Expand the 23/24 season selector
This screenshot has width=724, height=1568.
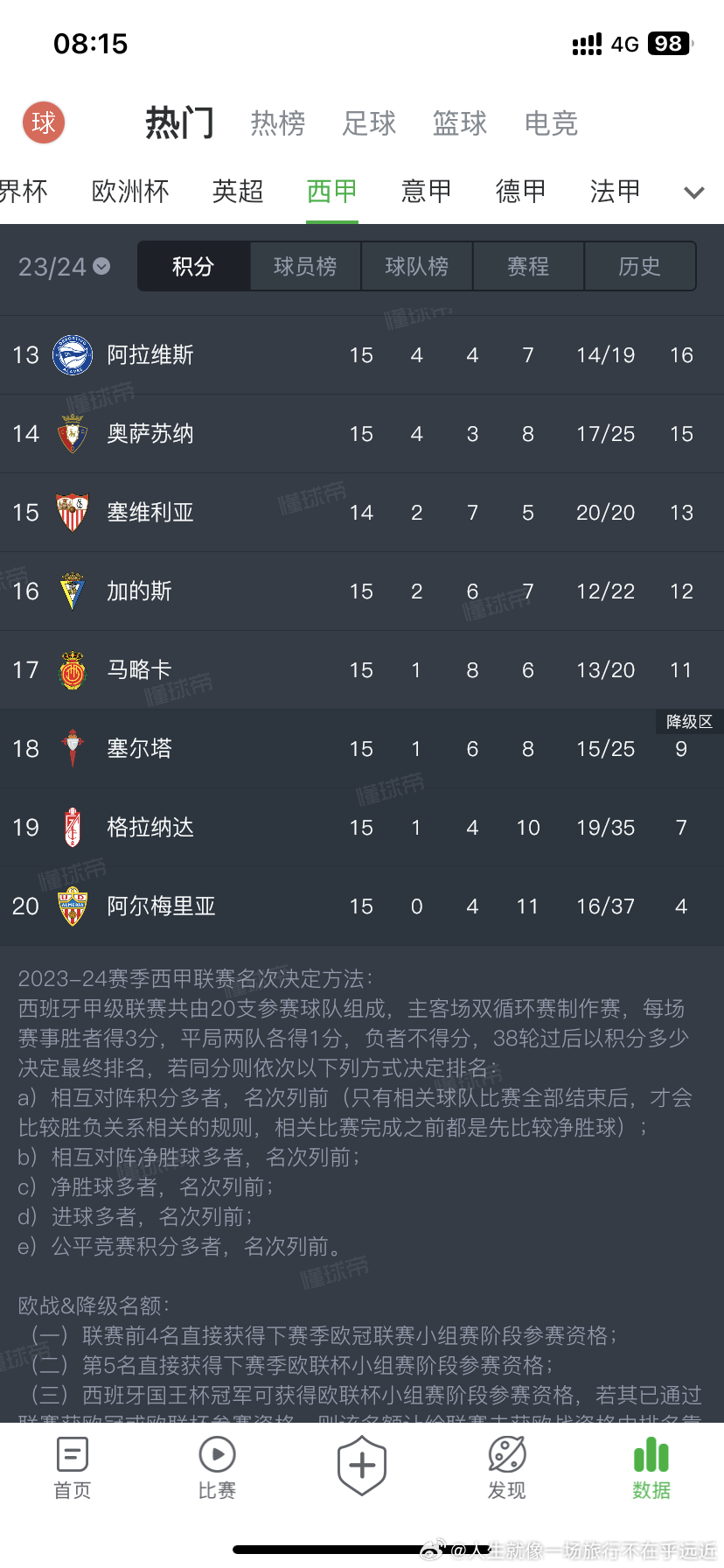click(63, 266)
